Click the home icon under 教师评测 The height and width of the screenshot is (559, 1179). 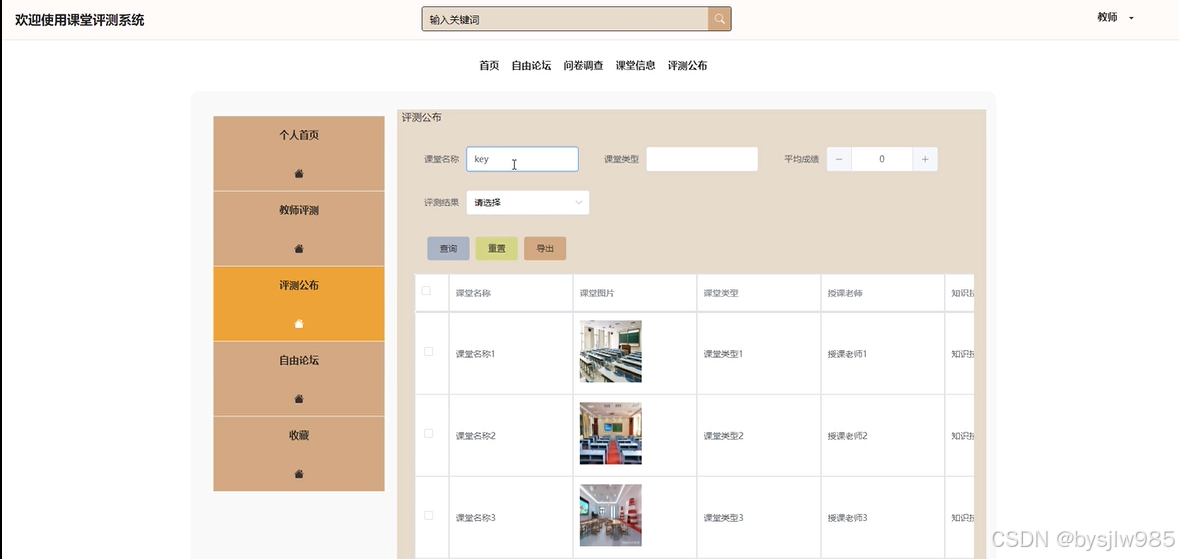(x=299, y=249)
